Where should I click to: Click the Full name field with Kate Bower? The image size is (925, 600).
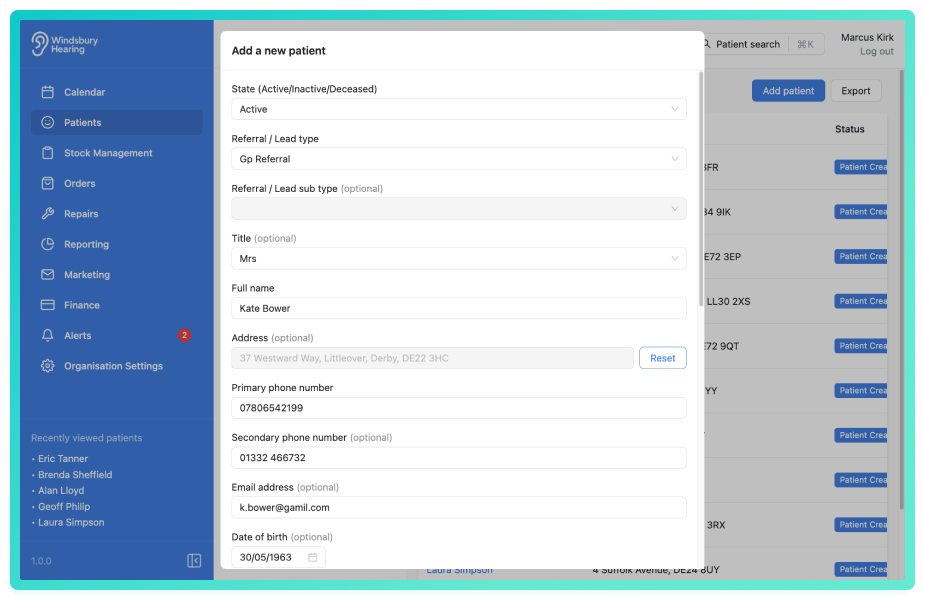pos(458,308)
